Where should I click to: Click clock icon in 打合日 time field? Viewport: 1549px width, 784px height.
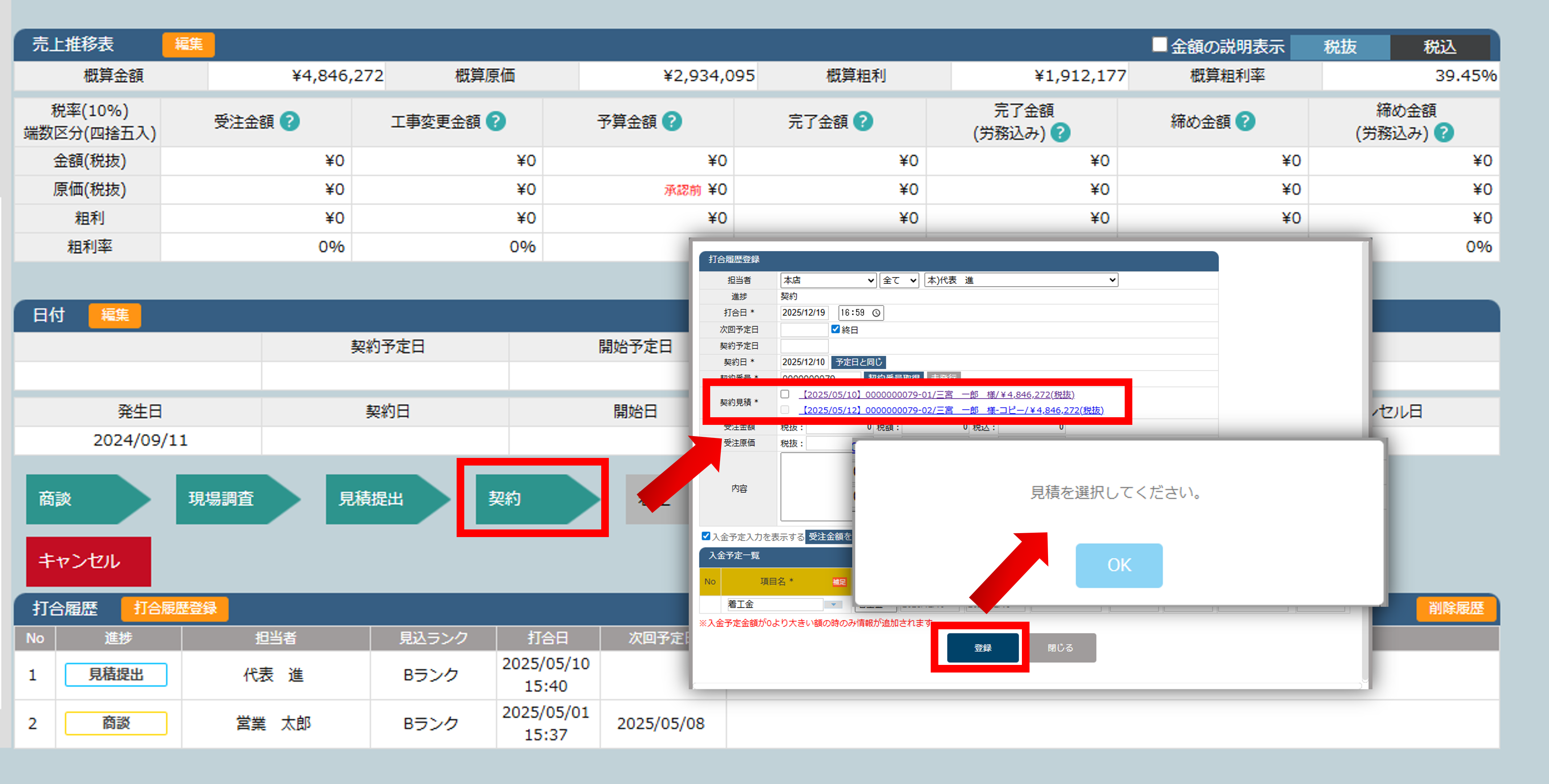876,313
